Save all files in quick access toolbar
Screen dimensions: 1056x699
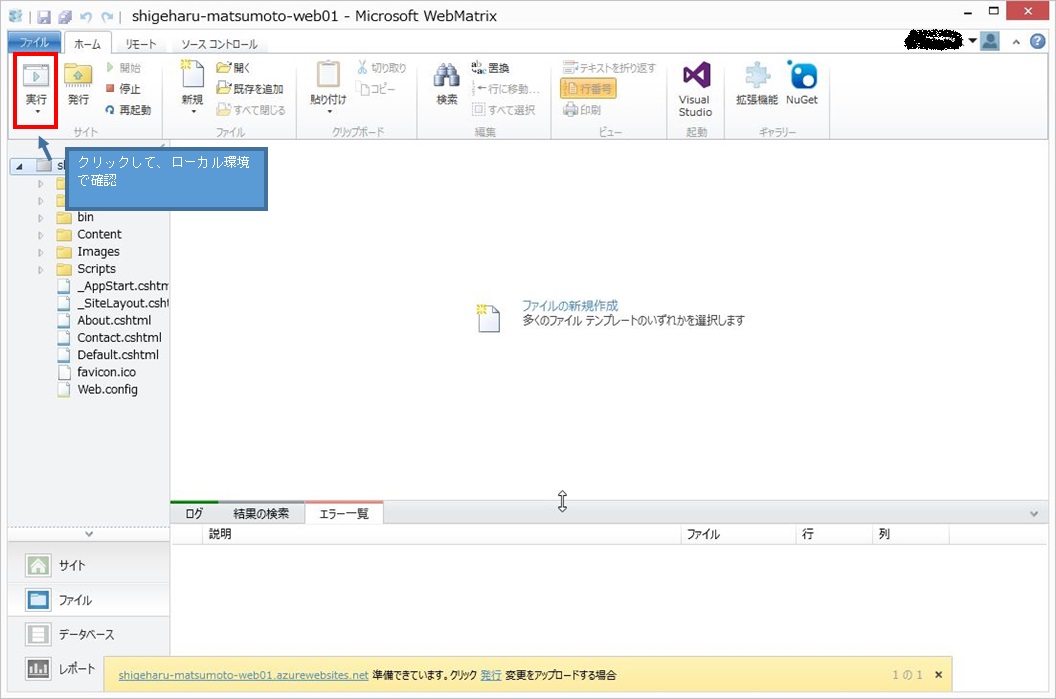65,17
